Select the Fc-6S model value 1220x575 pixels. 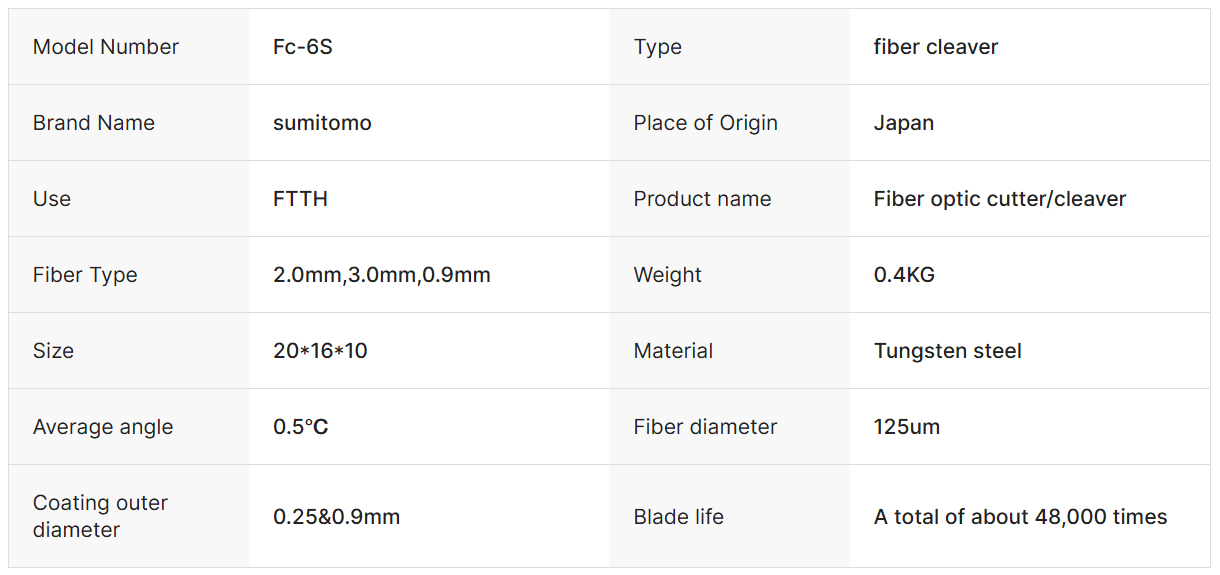303,47
